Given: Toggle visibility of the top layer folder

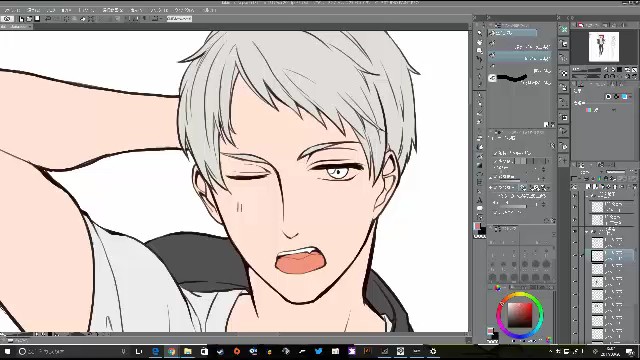Looking at the screenshot, I should 575,196.
